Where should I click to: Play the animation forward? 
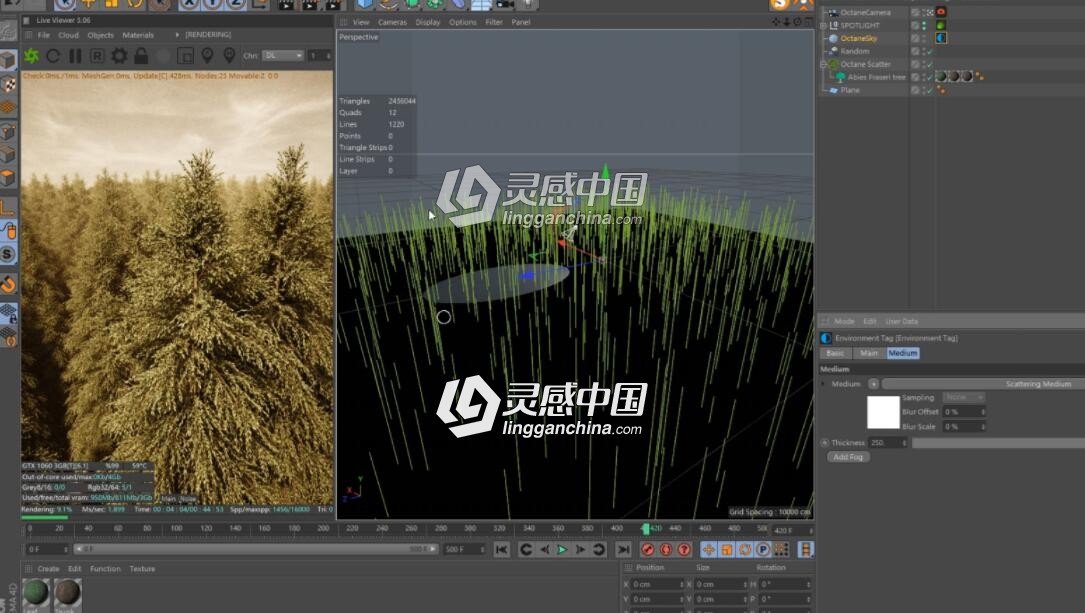(562, 549)
